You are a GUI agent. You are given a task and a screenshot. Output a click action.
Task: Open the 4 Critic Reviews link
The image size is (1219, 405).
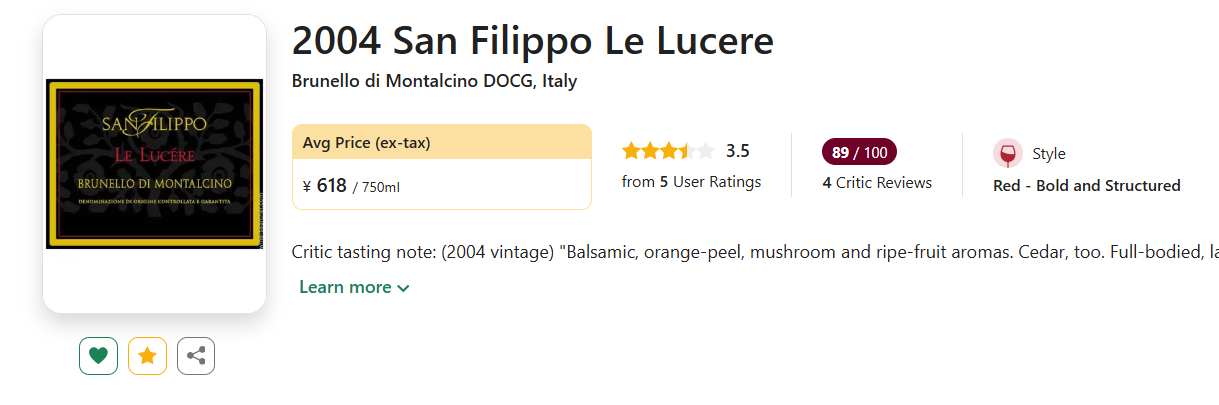877,183
